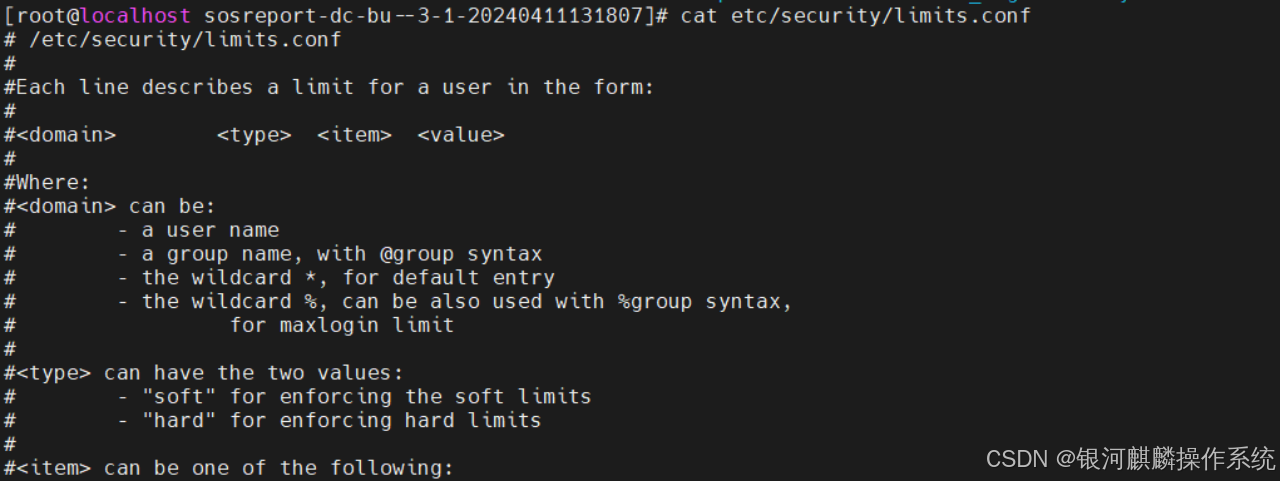Image resolution: width=1280 pixels, height=481 pixels.
Task: Click the <domain> column header text
Action: click(66, 134)
